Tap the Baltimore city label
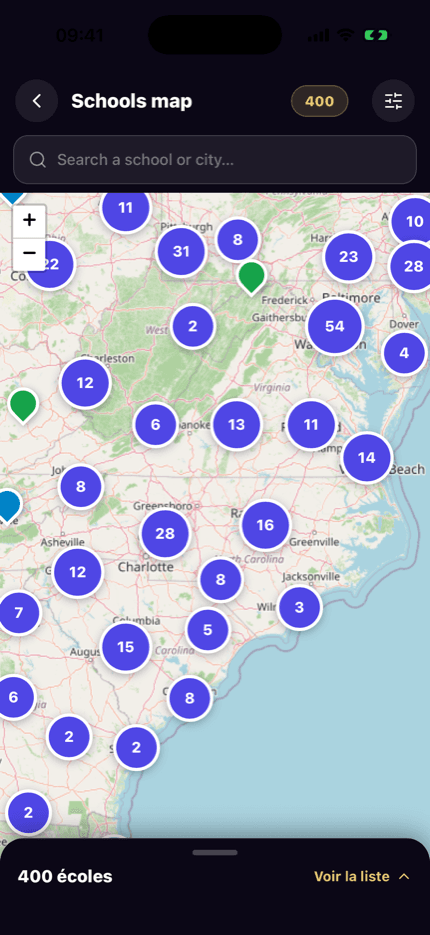The width and height of the screenshot is (430, 935). pos(351,297)
